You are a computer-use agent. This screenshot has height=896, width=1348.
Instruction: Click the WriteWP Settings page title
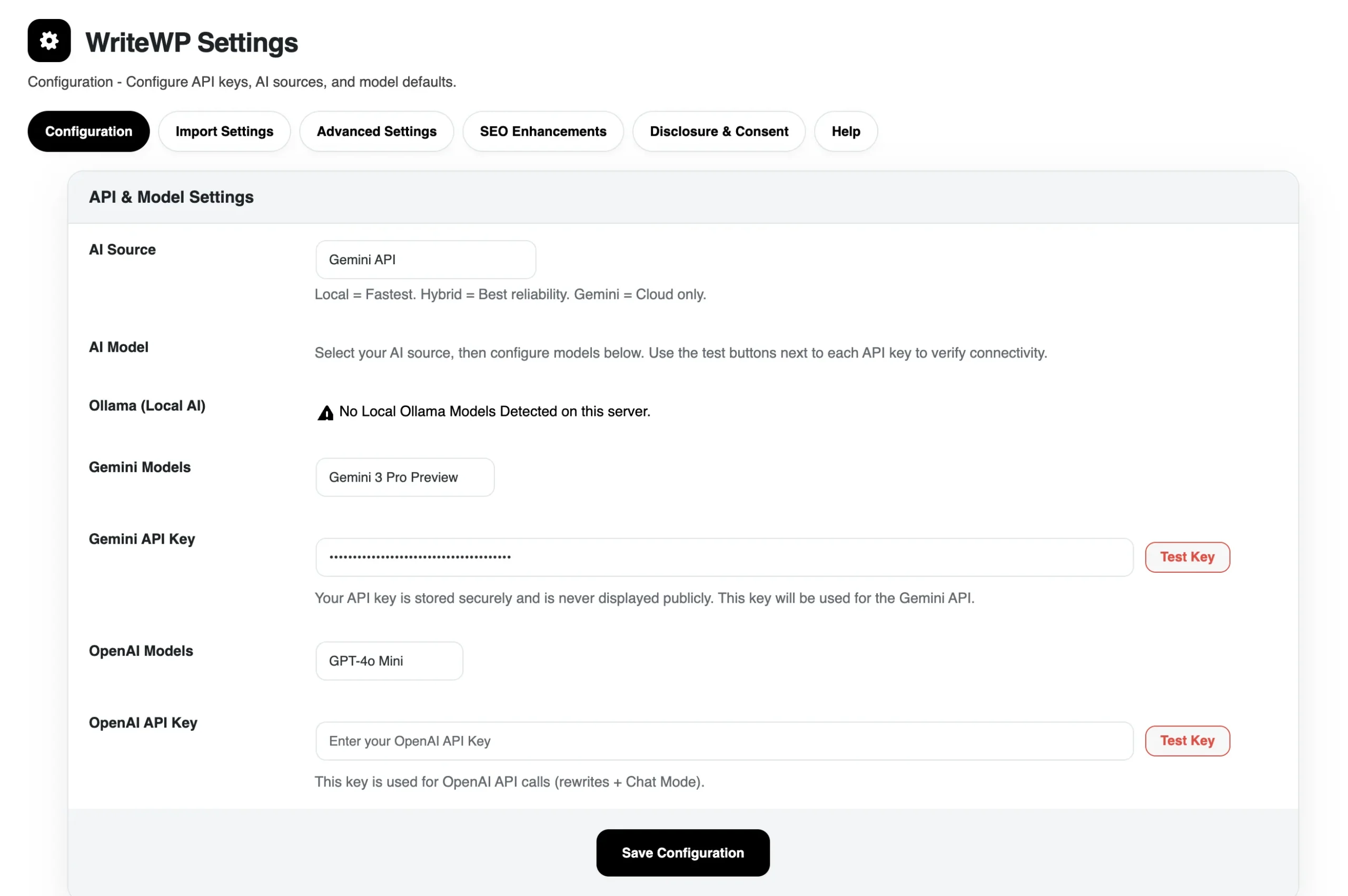point(192,42)
